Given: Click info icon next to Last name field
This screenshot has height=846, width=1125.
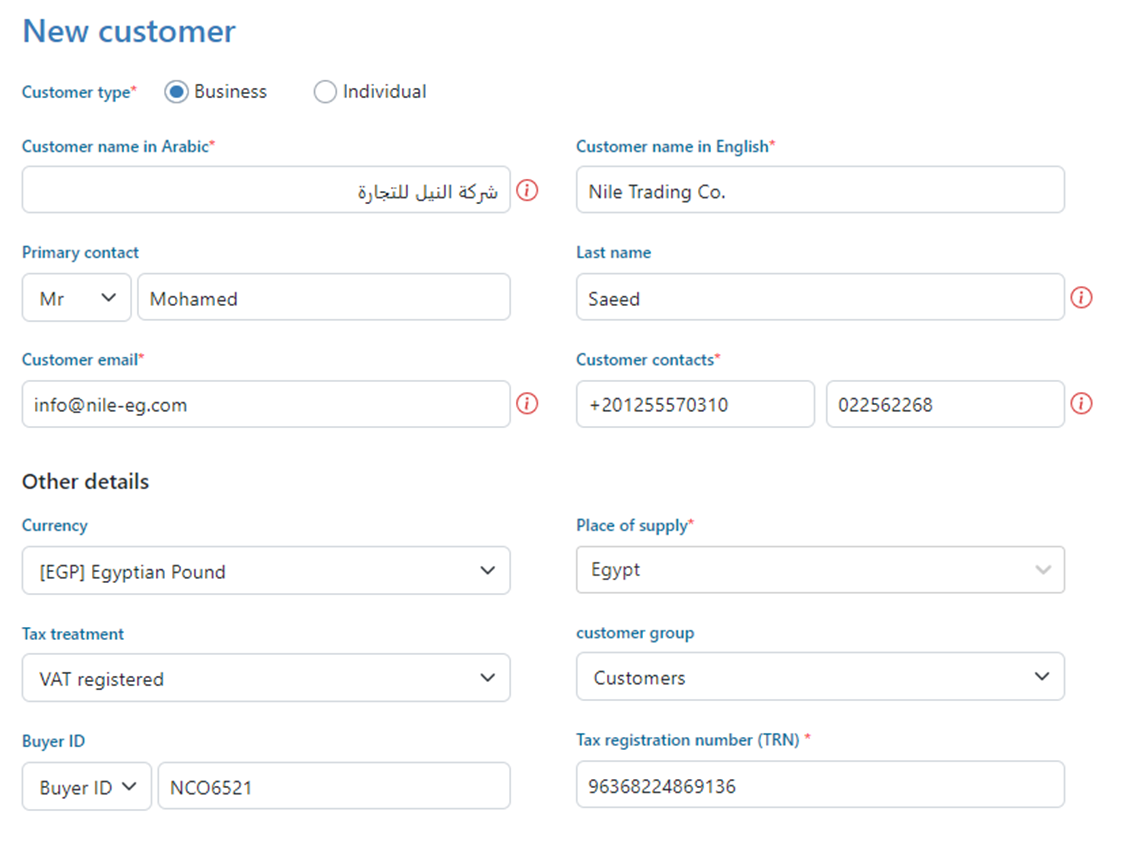Looking at the screenshot, I should pyautogui.click(x=1081, y=297).
